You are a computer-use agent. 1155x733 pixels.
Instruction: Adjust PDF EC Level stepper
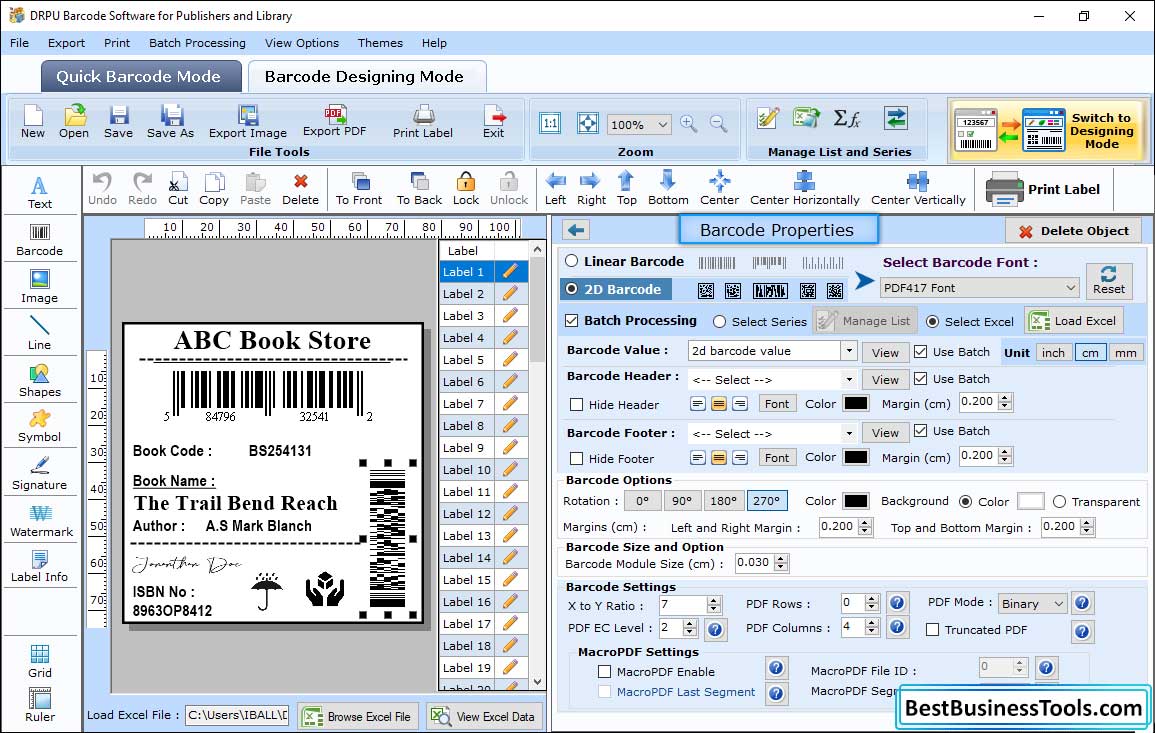(689, 628)
